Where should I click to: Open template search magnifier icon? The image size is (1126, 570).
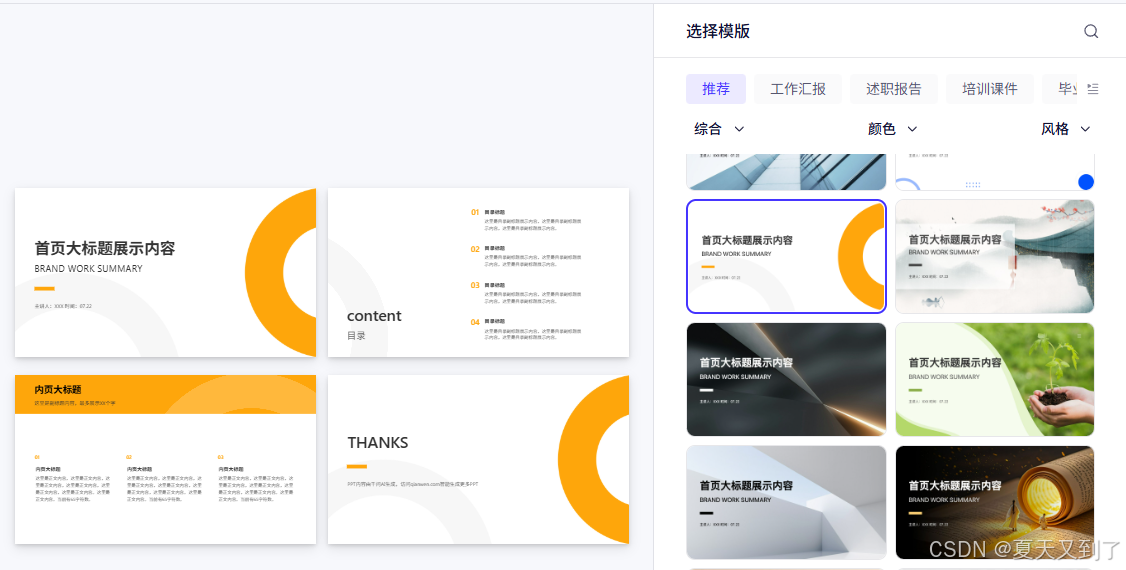pos(1091,32)
